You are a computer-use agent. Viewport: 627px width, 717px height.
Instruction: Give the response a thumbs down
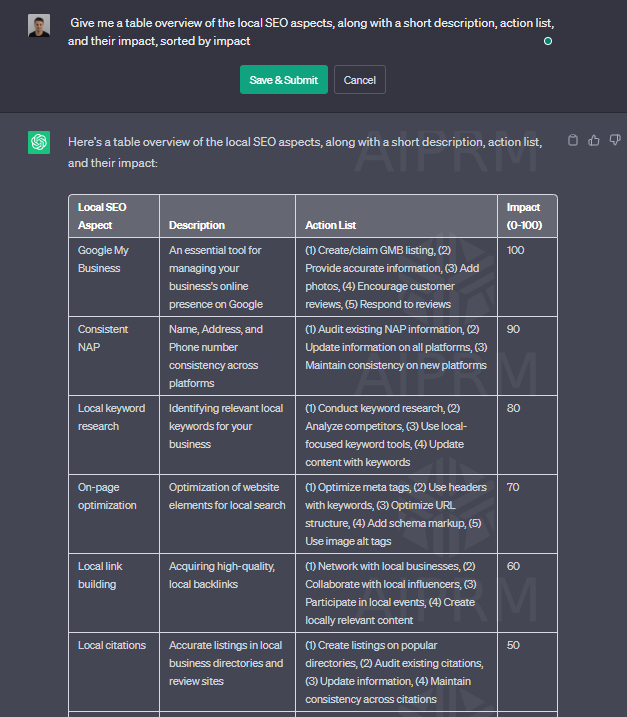615,141
